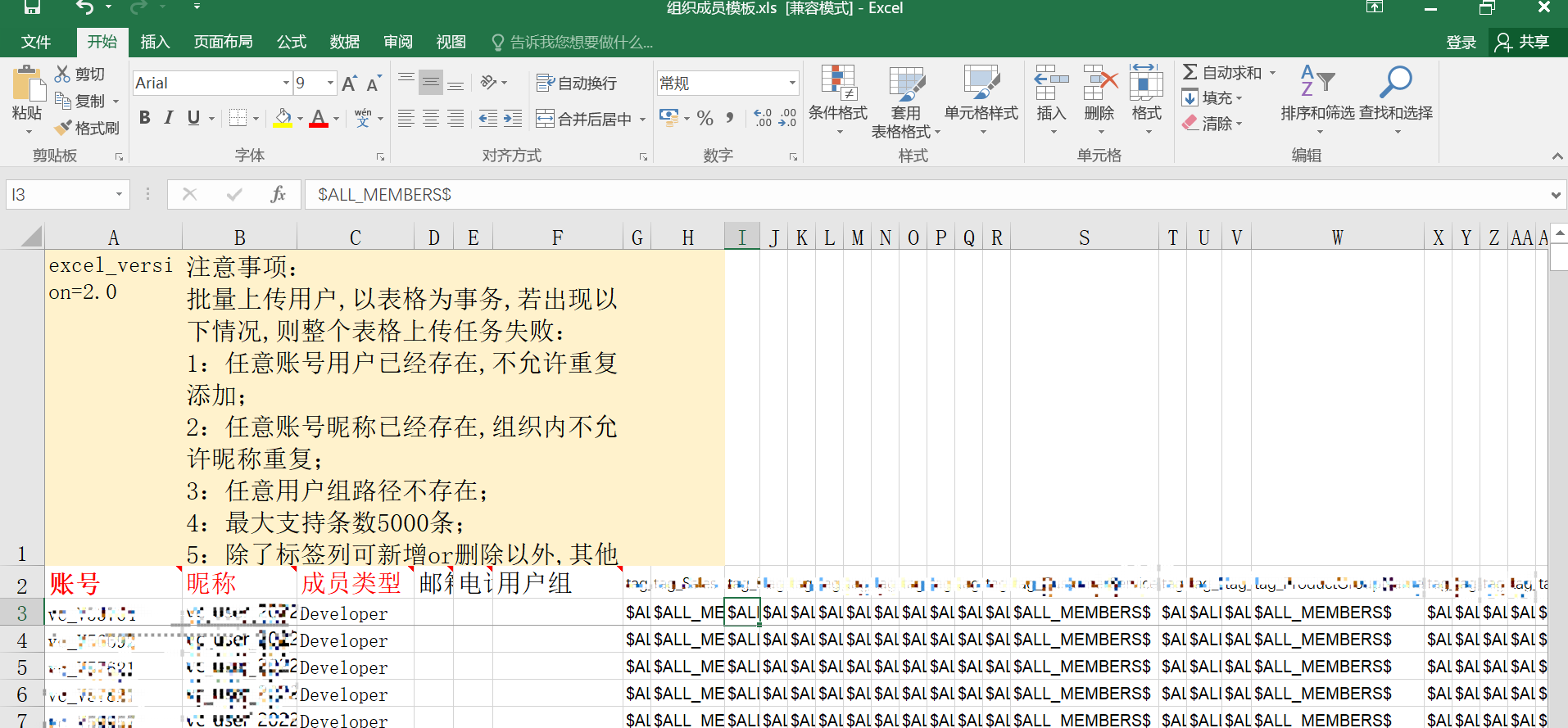
Task: Click the AutoSum (自动求和) sigma icon
Action: coord(1190,72)
